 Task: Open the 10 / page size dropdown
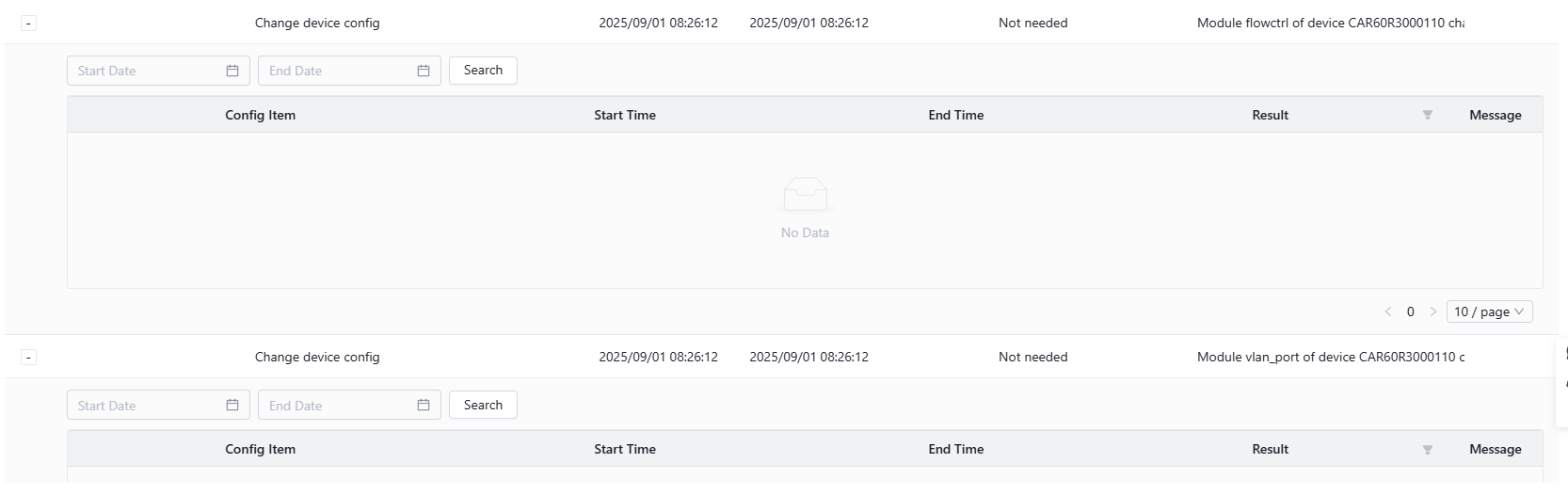pyautogui.click(x=1489, y=311)
